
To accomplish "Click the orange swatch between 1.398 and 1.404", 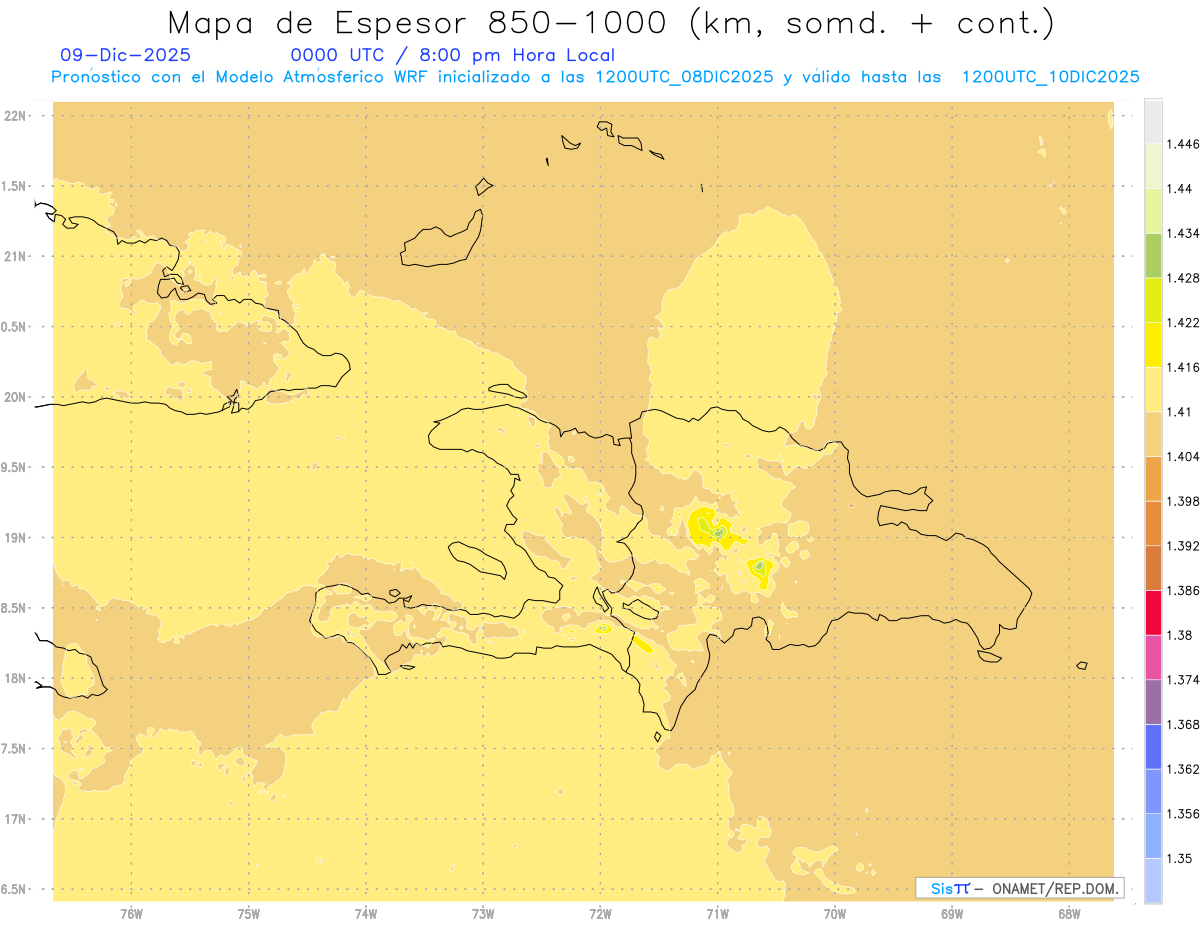I will [x=1153, y=479].
